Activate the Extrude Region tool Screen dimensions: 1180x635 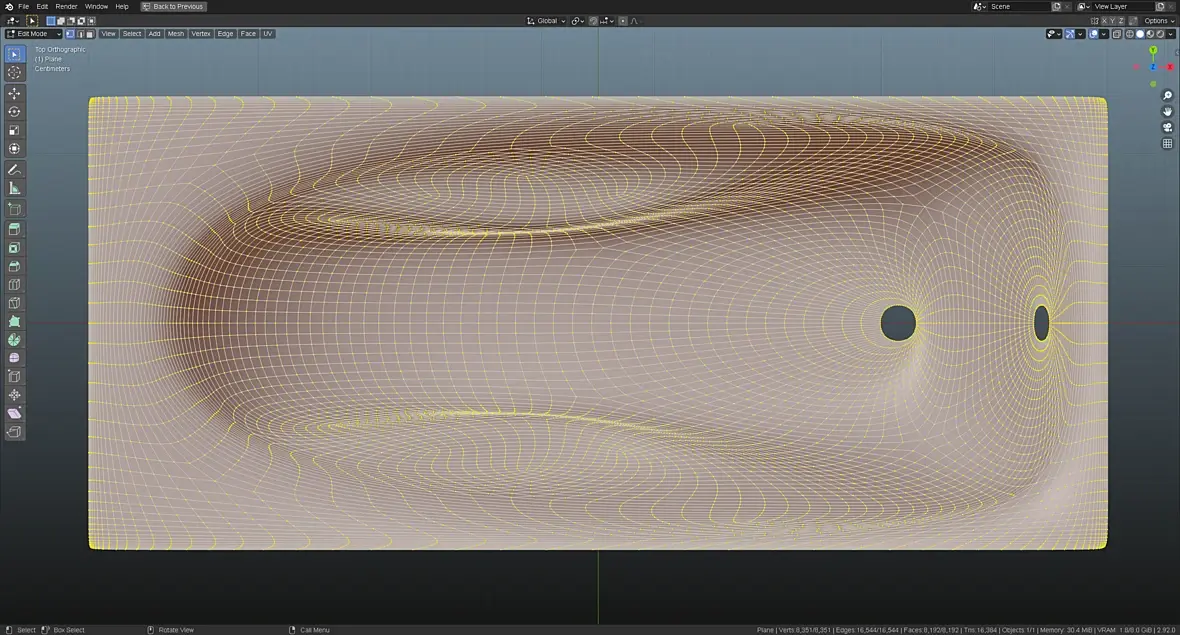click(14, 229)
